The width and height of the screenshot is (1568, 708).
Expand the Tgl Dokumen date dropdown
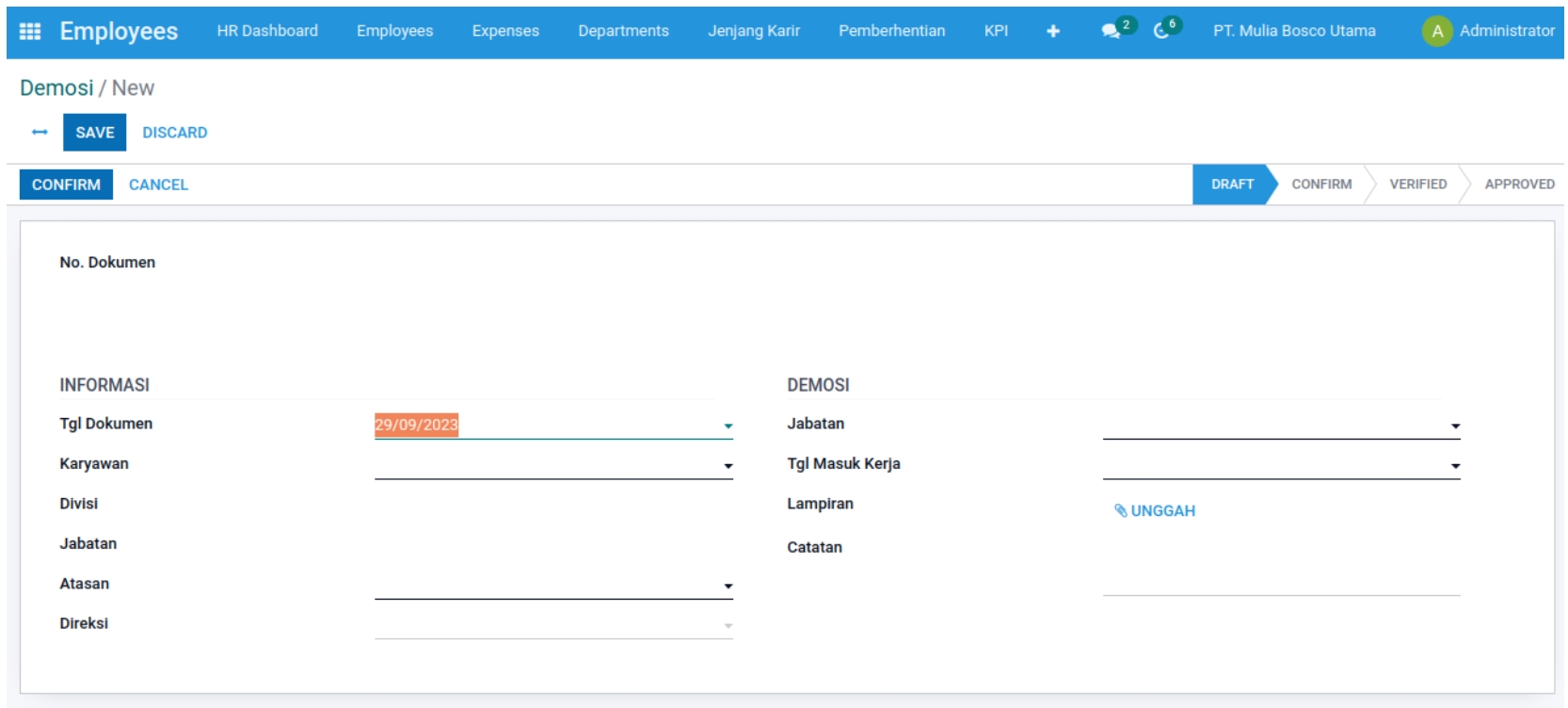coord(728,426)
